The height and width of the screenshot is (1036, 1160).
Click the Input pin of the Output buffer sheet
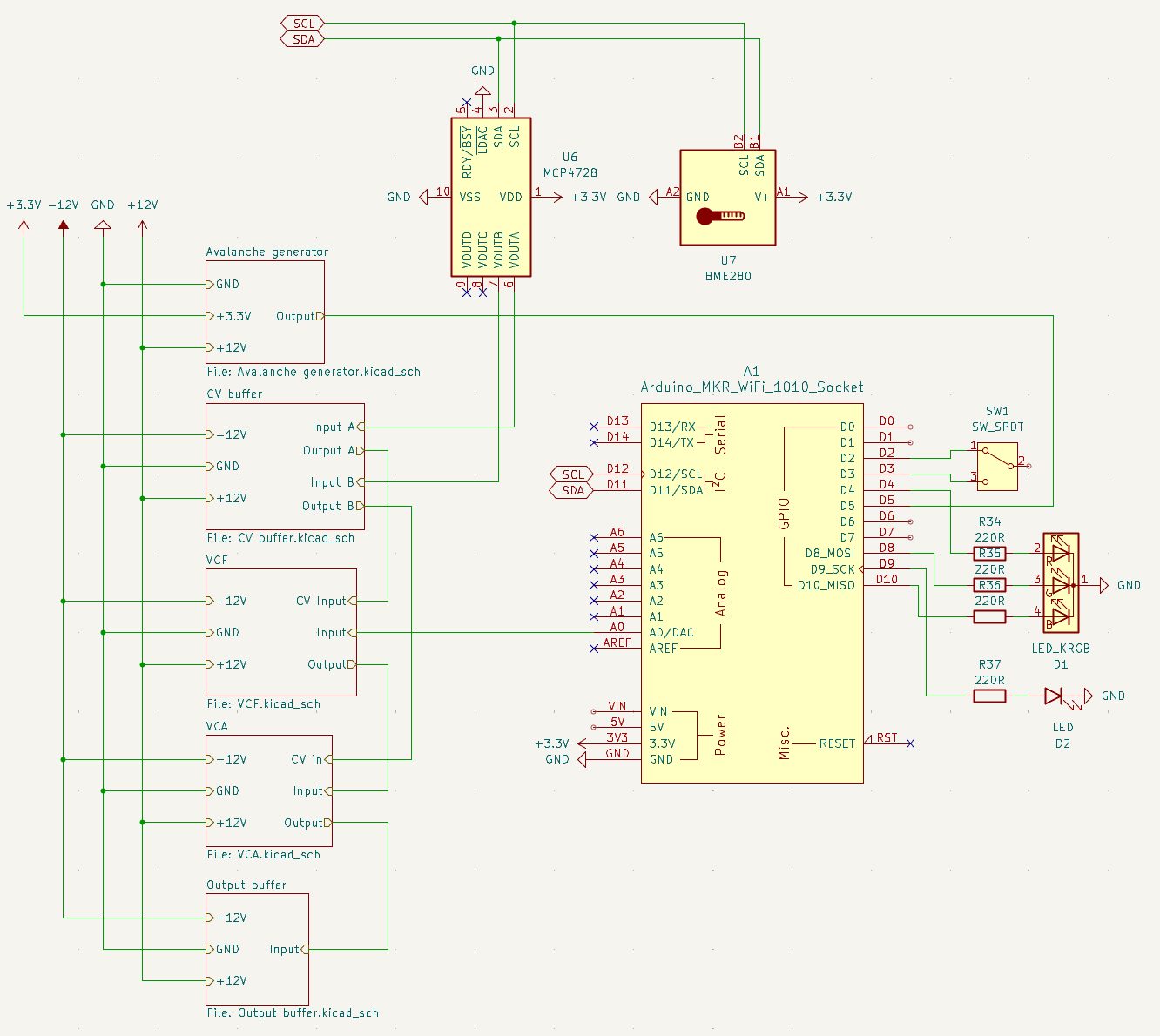[x=288, y=949]
